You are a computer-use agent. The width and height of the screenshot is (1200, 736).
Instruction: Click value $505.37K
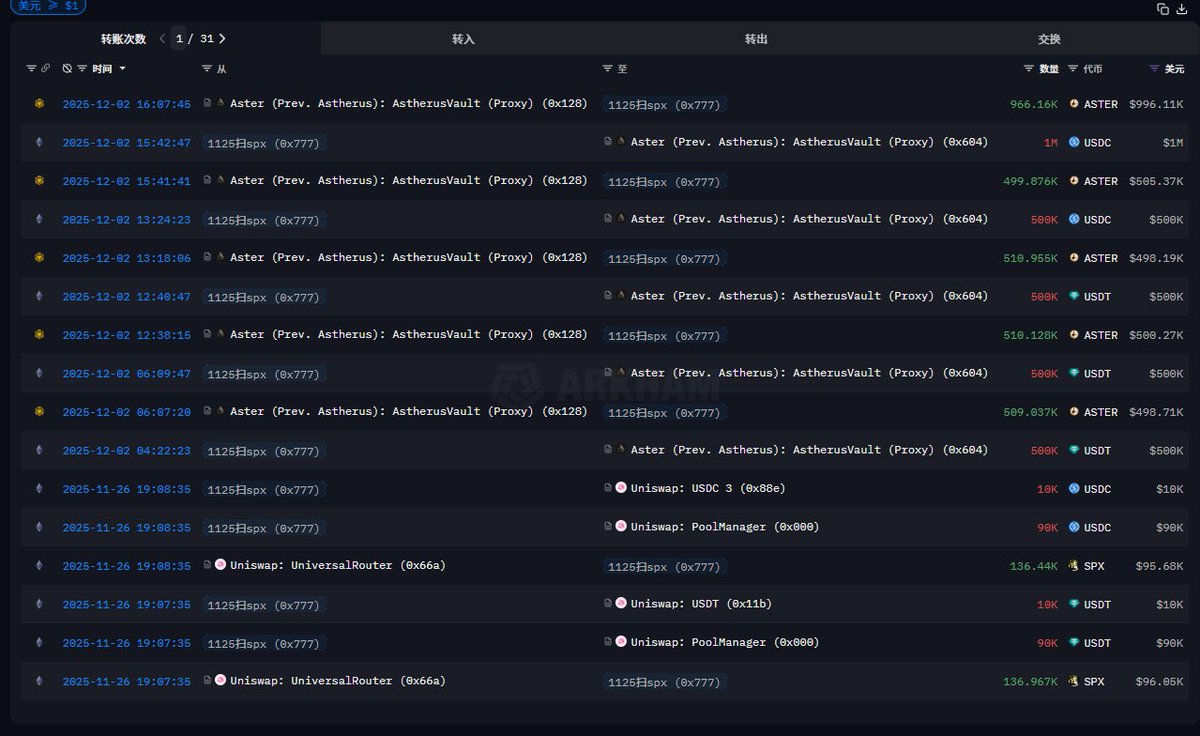point(1156,181)
